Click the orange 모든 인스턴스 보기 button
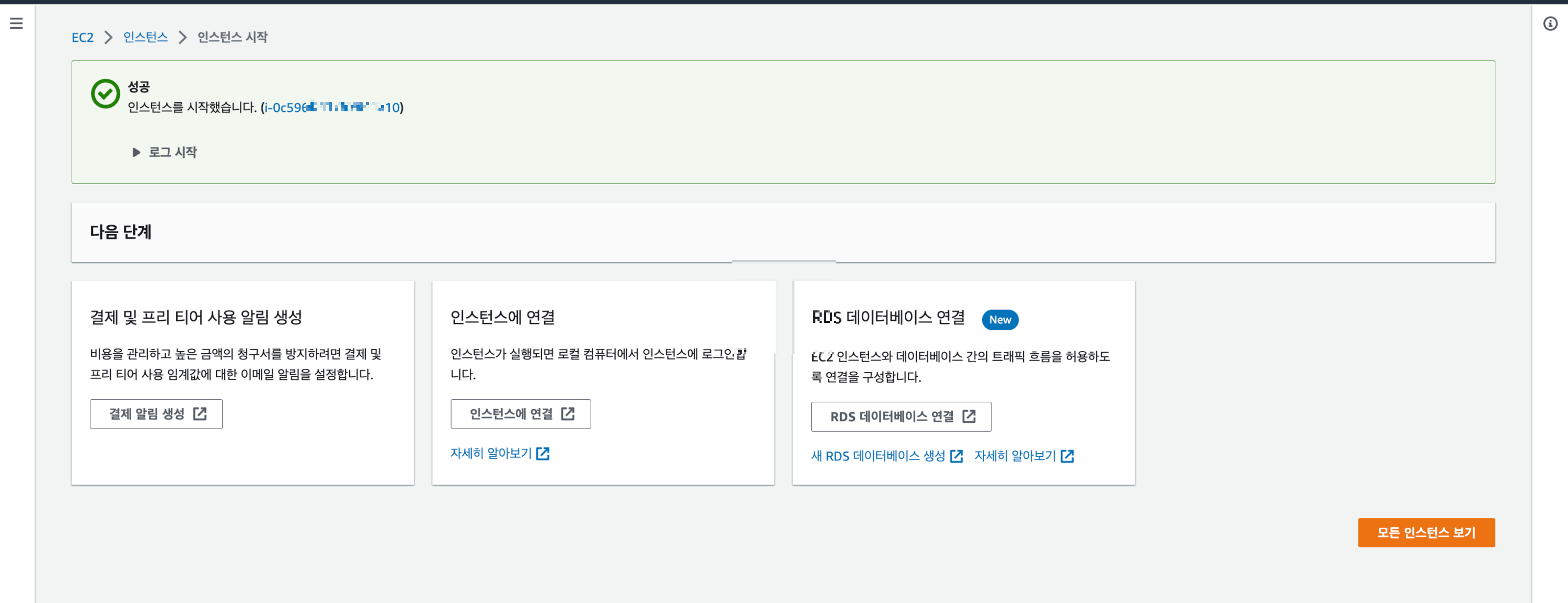The image size is (1568, 603). 1425,532
